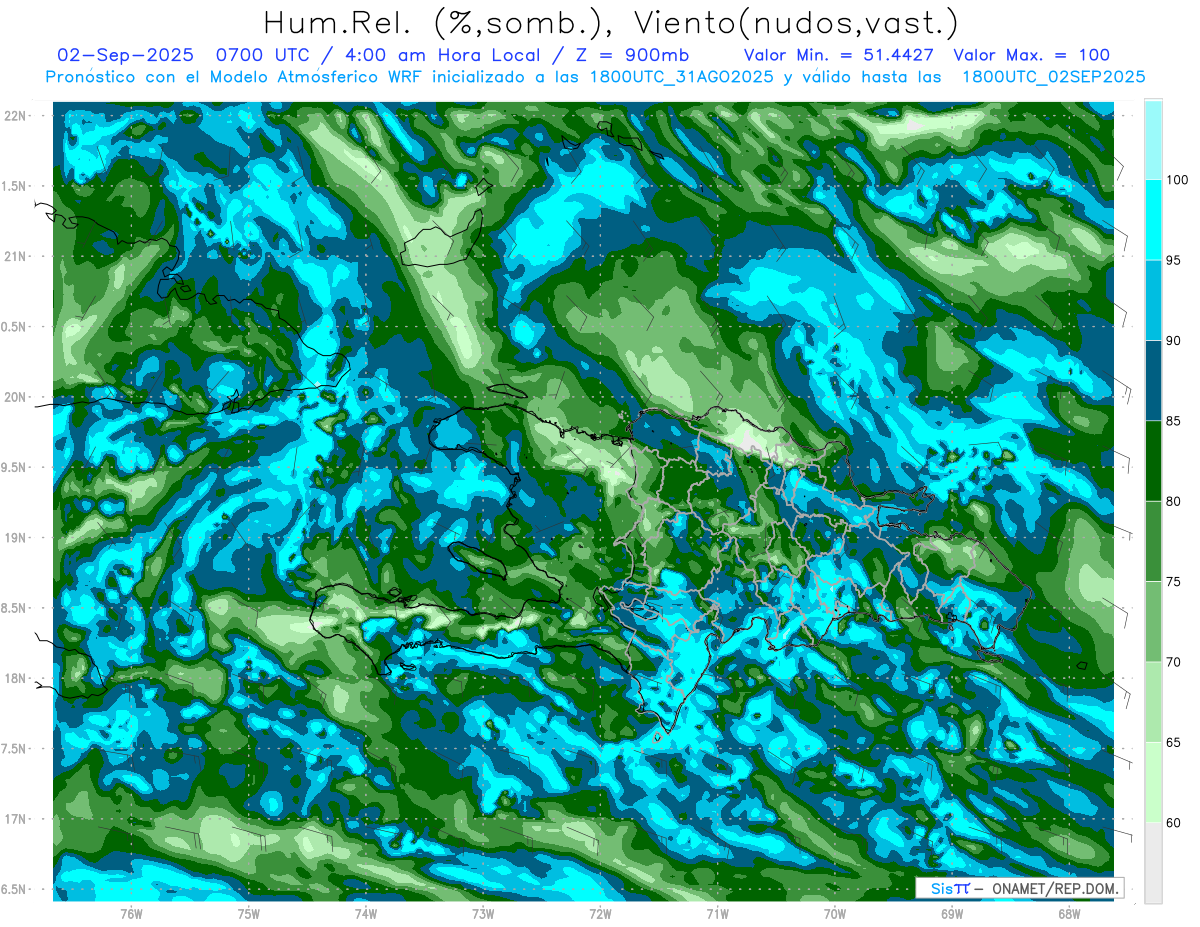Click the '20N' latitude label
This screenshot has width=1200, height=927.
pyautogui.click(x=16, y=397)
